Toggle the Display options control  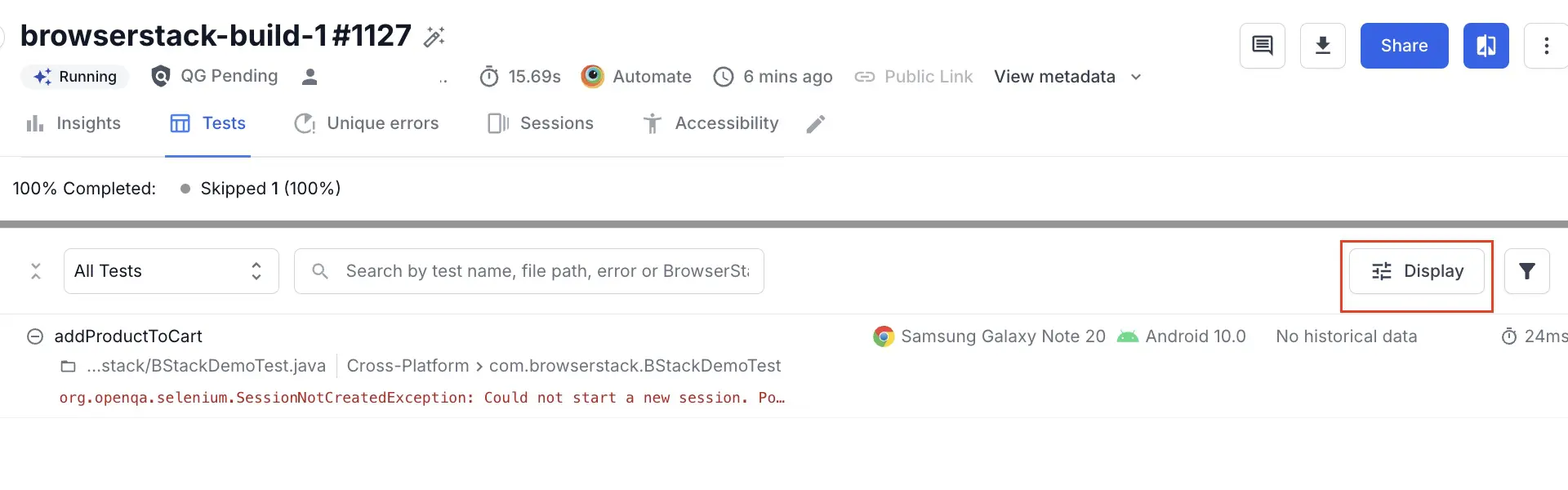point(1417,270)
